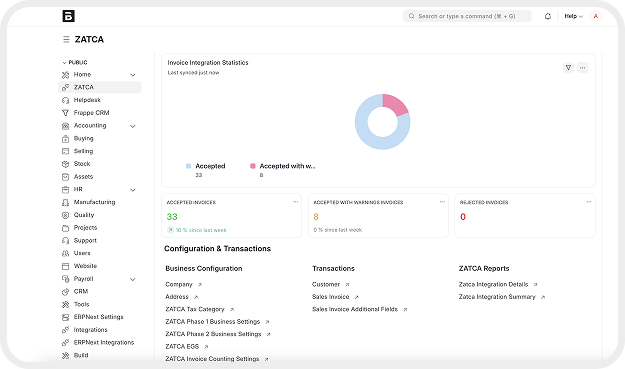Click the Home sidebar icon
The image size is (625, 369).
click(65, 75)
